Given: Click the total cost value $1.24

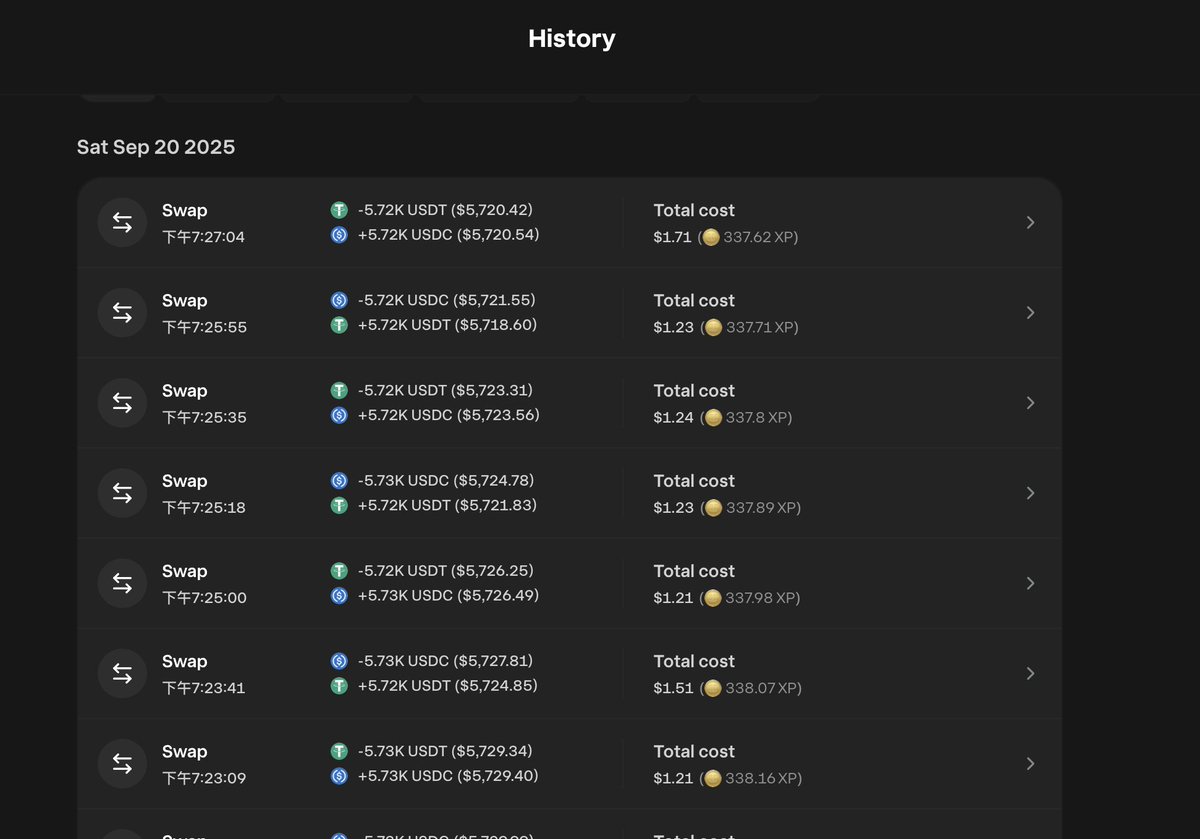Looking at the screenshot, I should 673,417.
